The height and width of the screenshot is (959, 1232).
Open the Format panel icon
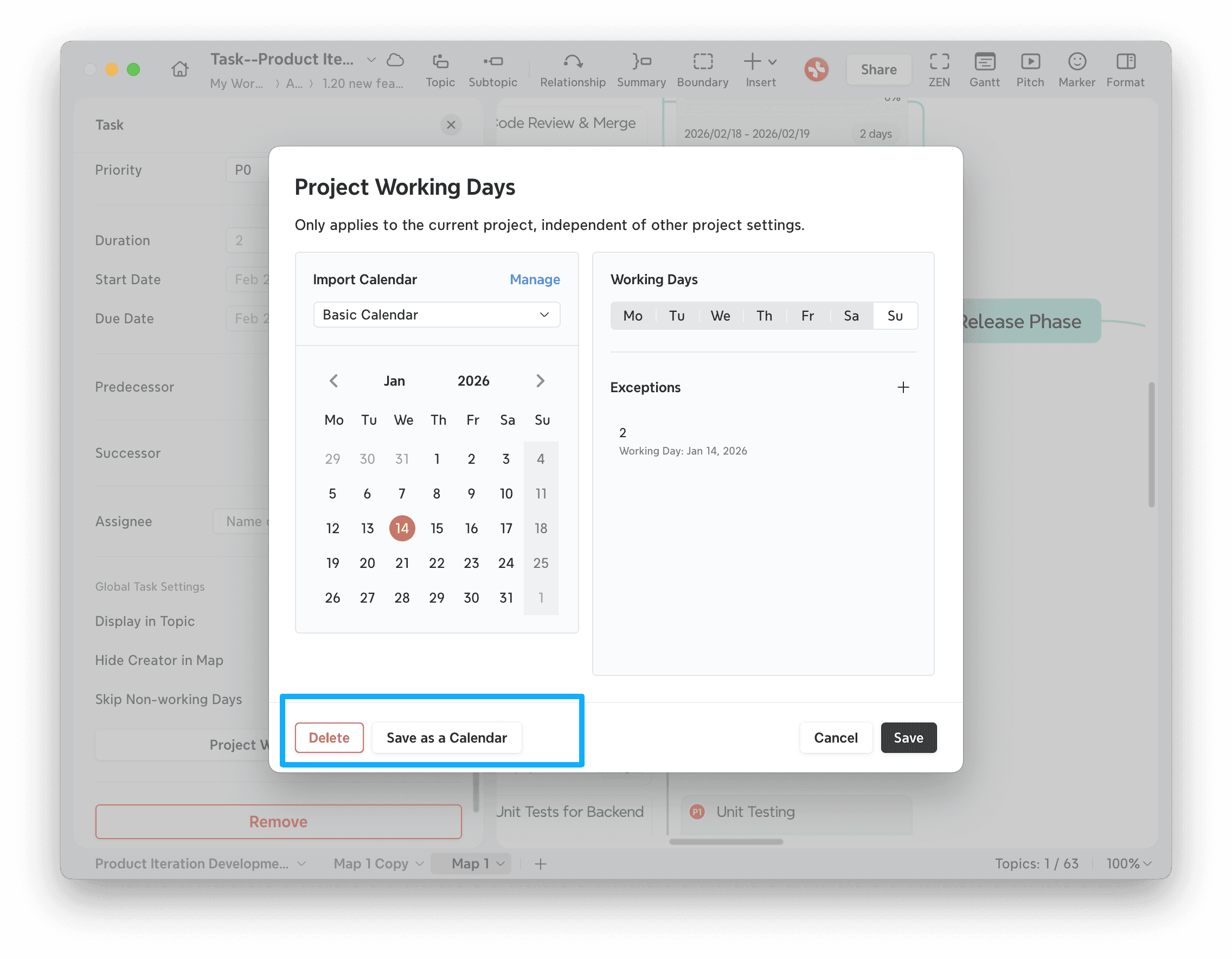click(1125, 61)
